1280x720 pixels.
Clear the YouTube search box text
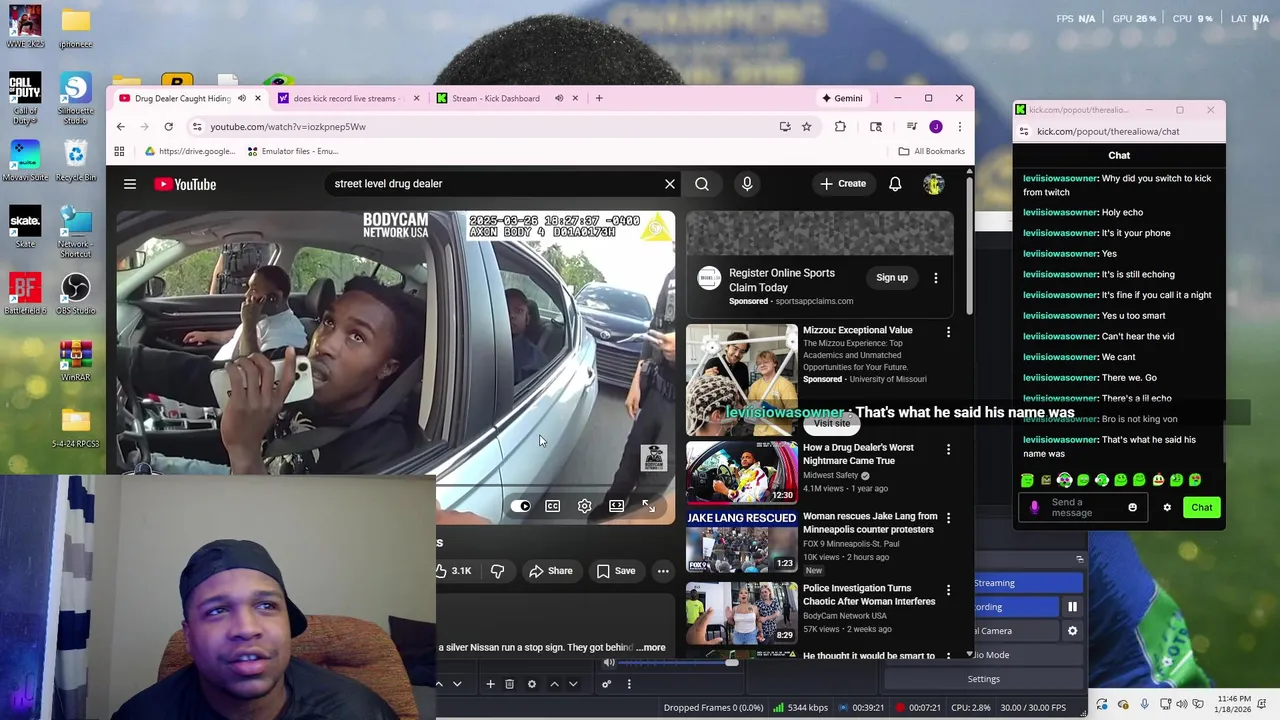coord(670,184)
